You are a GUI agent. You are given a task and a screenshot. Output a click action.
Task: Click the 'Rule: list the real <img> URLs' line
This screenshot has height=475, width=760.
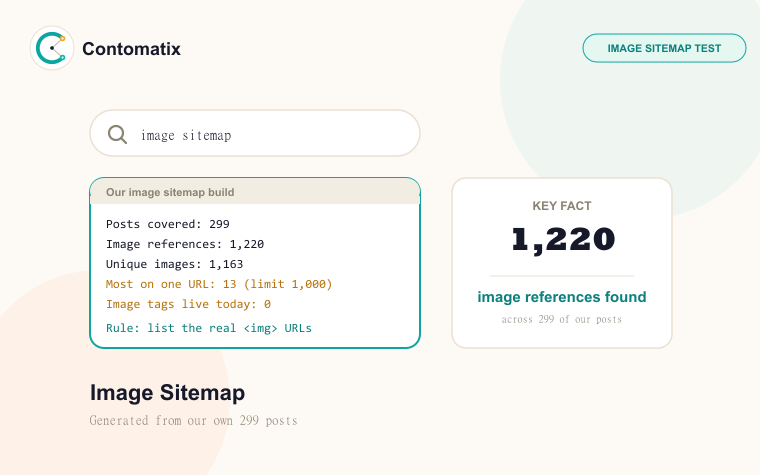click(x=209, y=328)
